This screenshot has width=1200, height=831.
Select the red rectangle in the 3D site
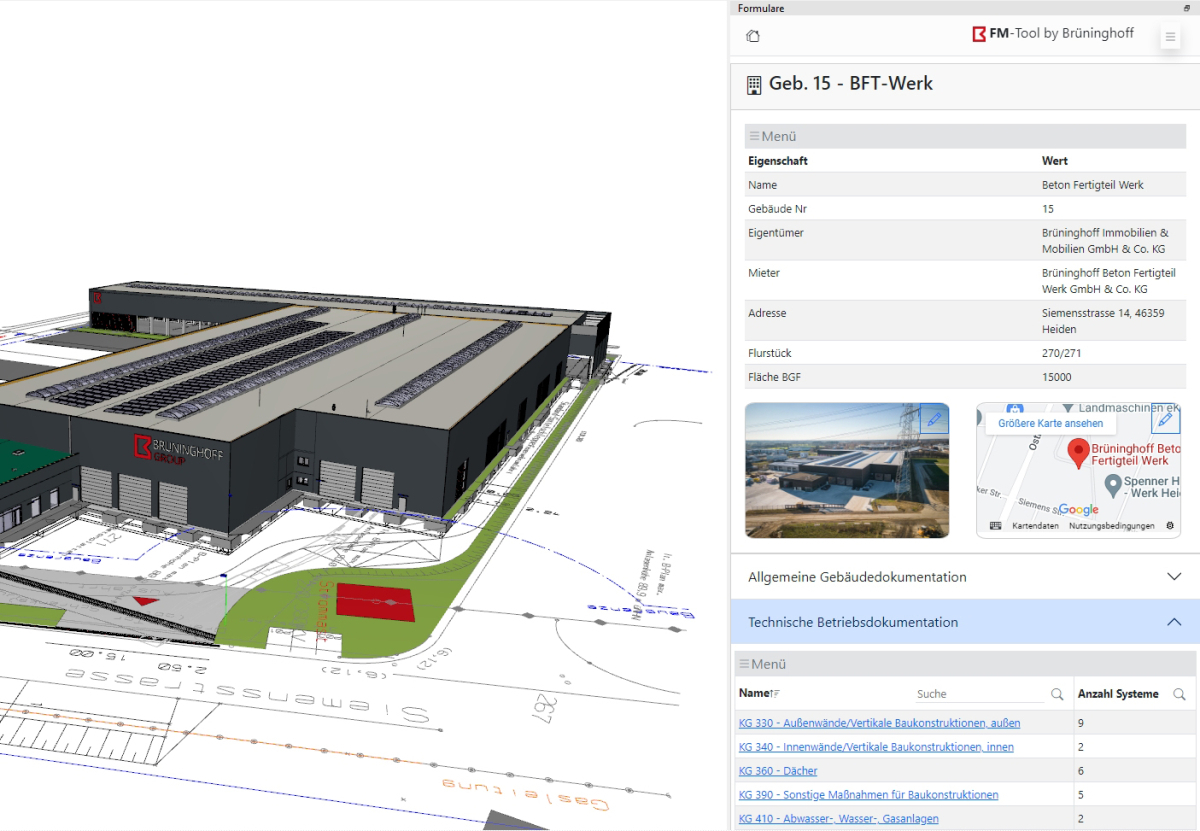pos(375,601)
